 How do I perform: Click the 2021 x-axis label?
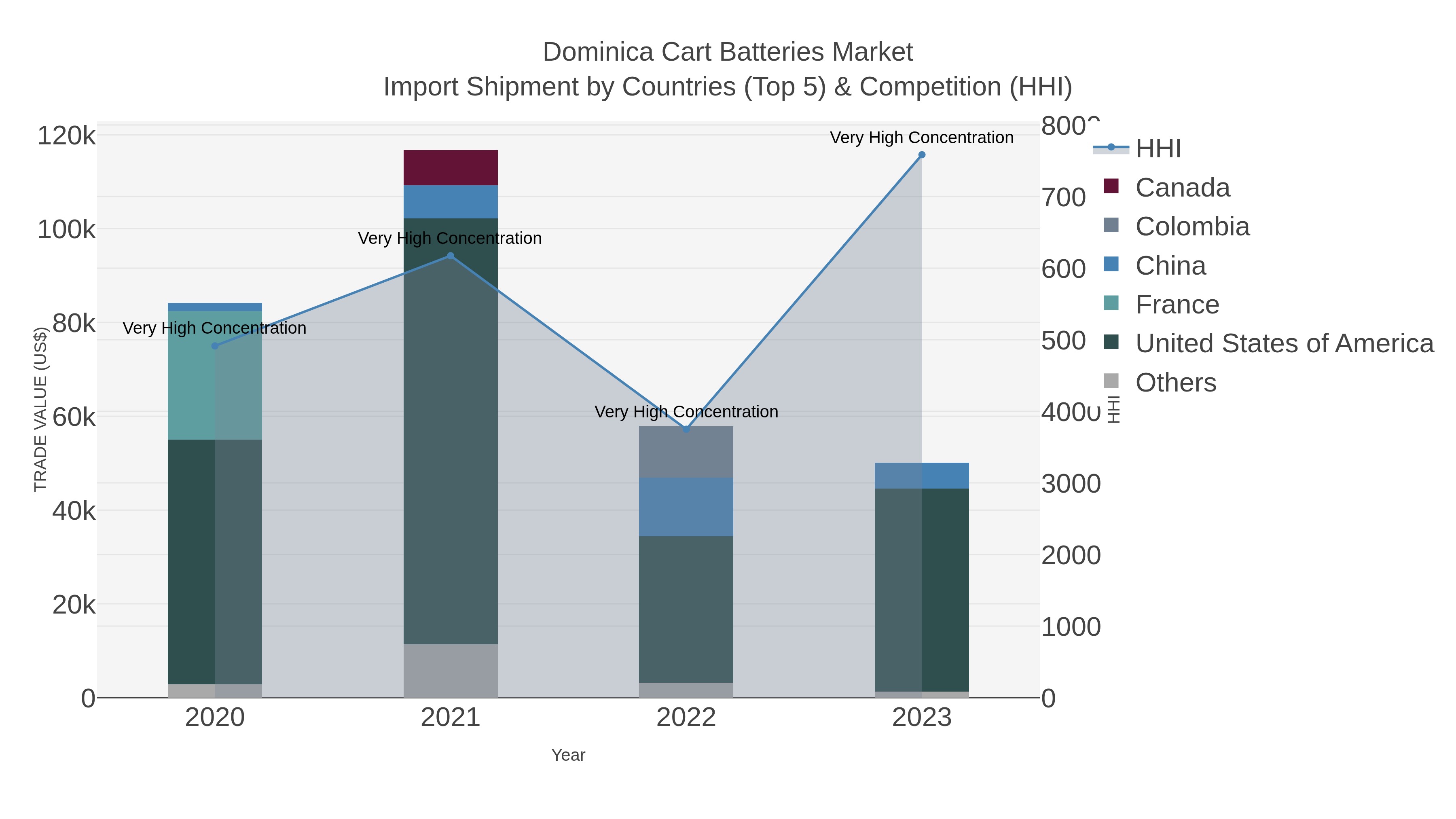coord(451,718)
